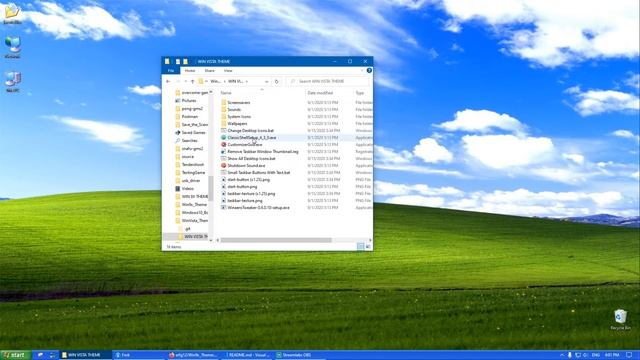Select taskbar-texture.png file
Viewport: 640px width, 360px height.
pyautogui.click(x=244, y=200)
